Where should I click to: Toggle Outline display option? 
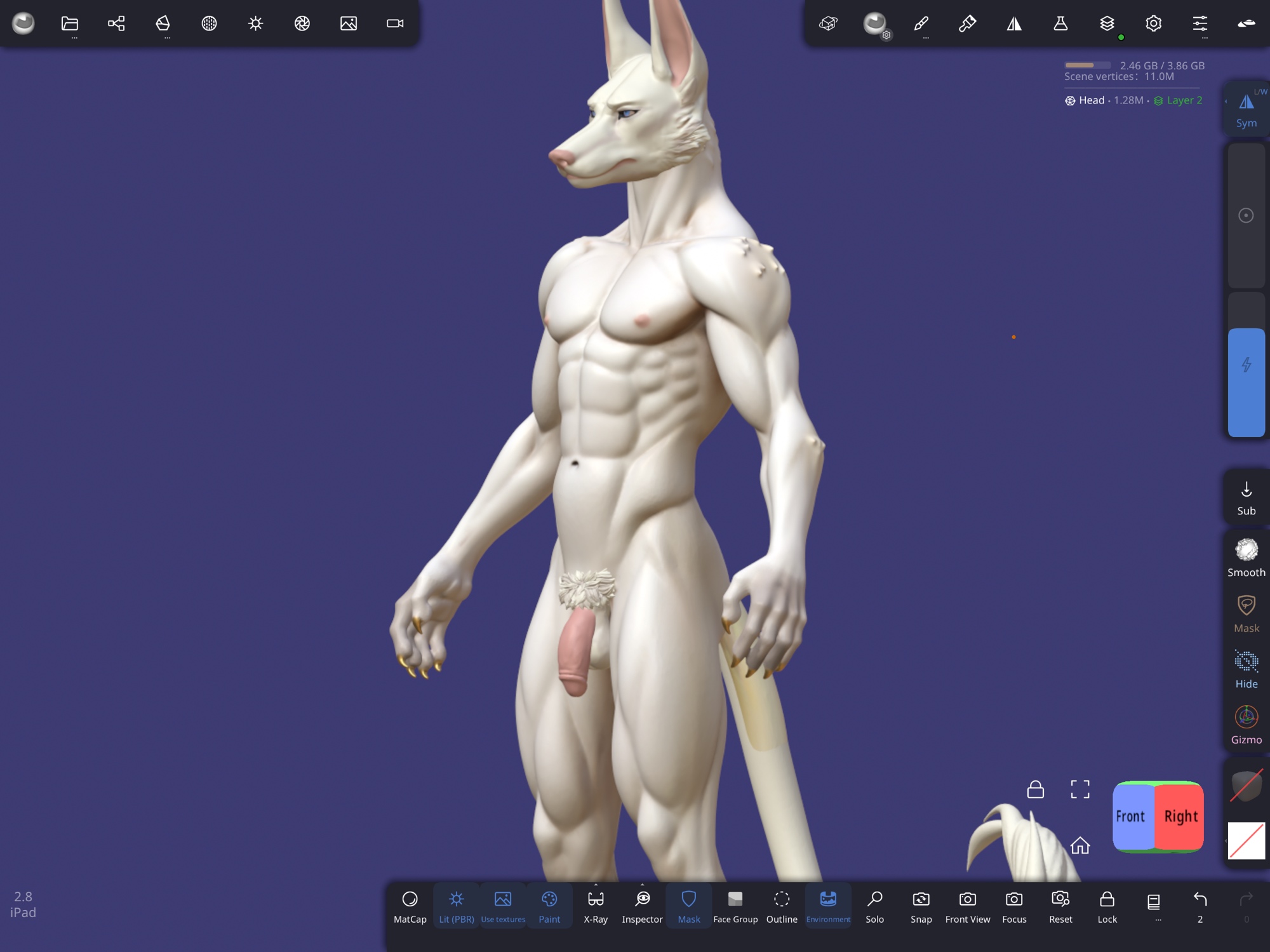pos(782,906)
